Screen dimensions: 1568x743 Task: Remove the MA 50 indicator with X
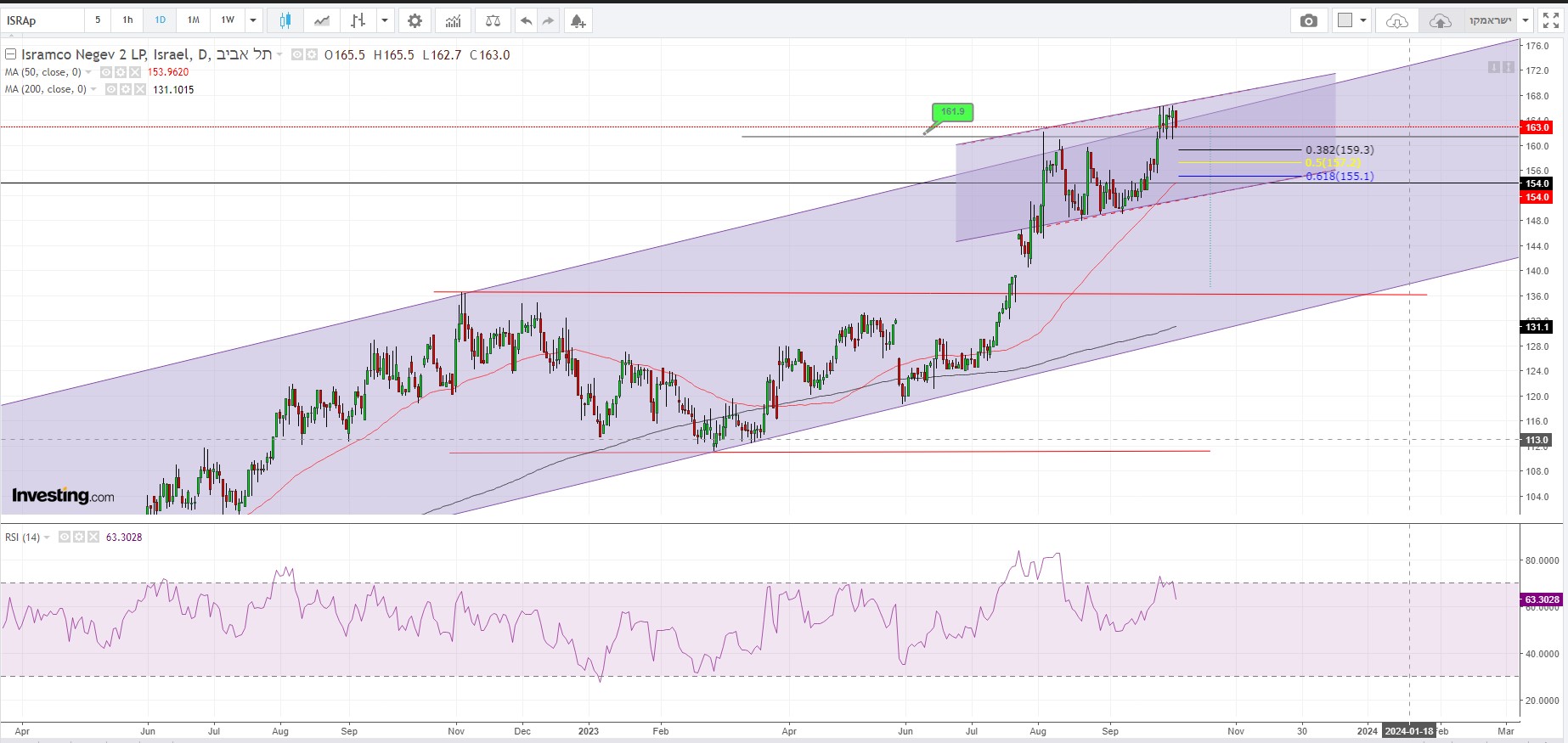pyautogui.click(x=135, y=72)
